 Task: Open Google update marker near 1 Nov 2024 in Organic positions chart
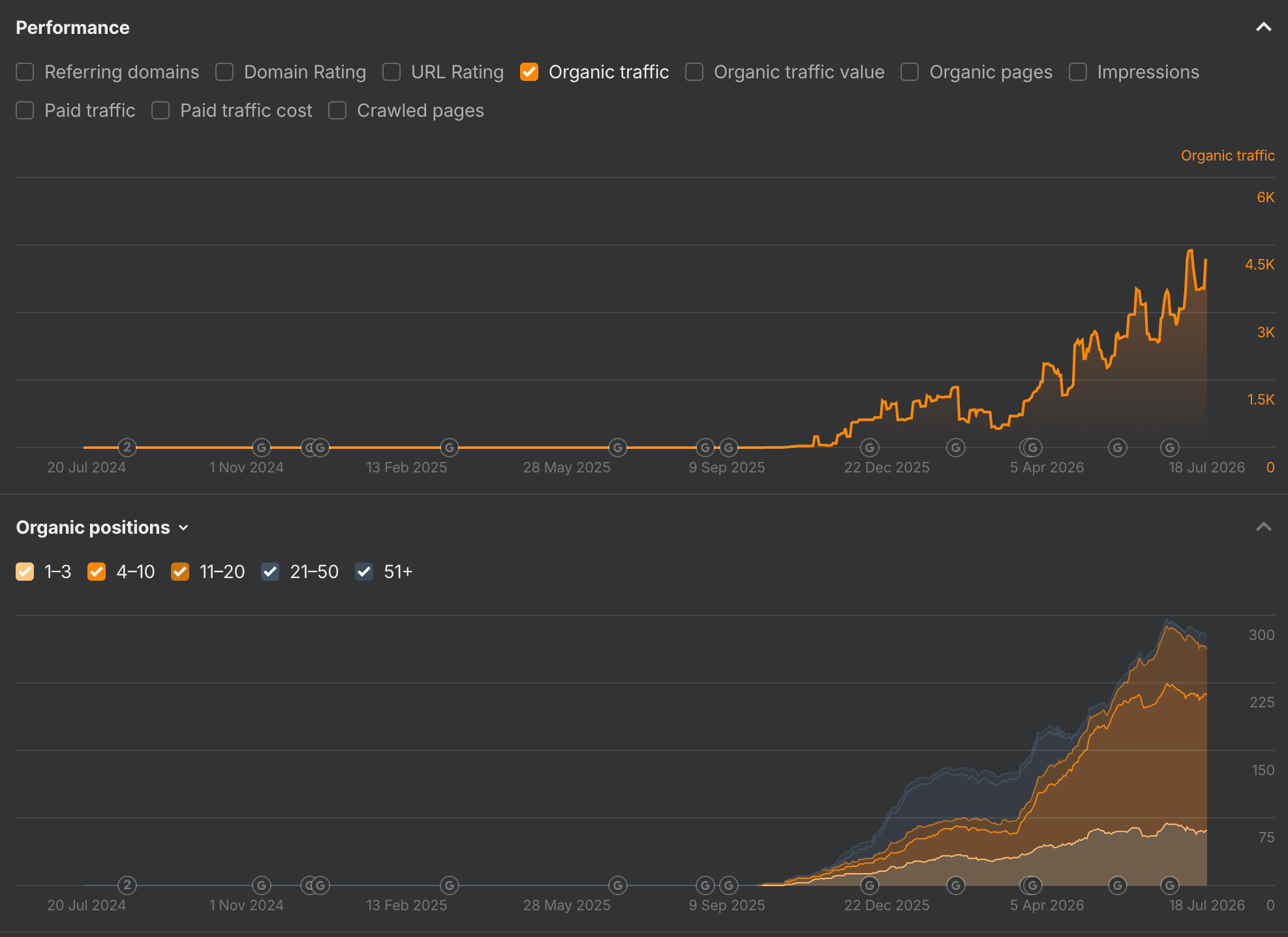262,885
